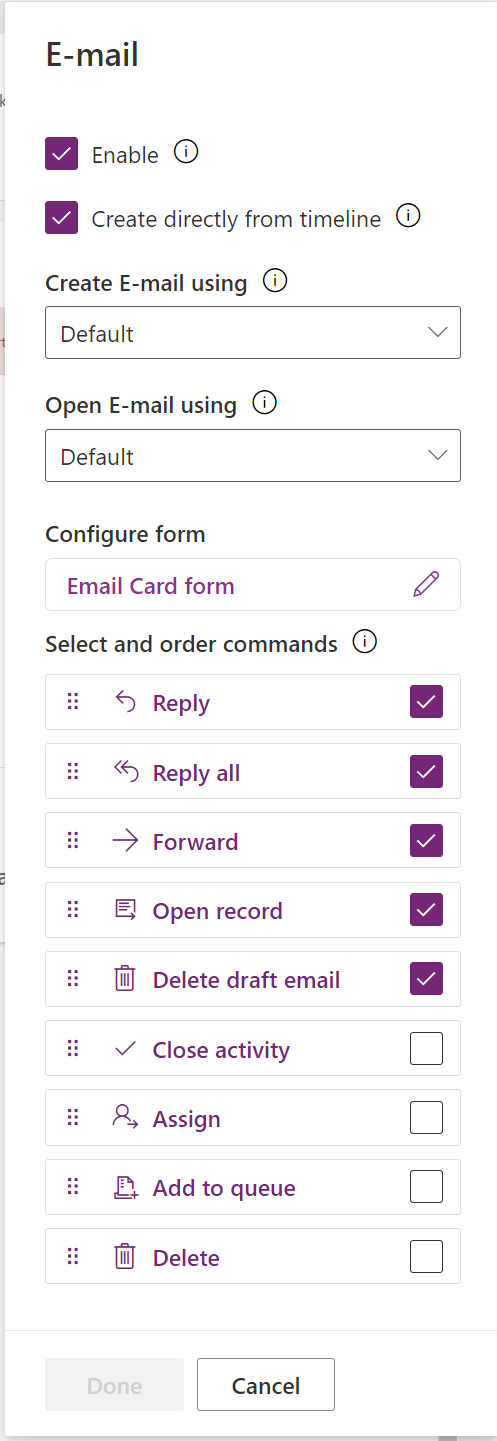Screen dimensions: 497x1441
Task: Open the Create E-mail using dropdown
Action: 253,333
